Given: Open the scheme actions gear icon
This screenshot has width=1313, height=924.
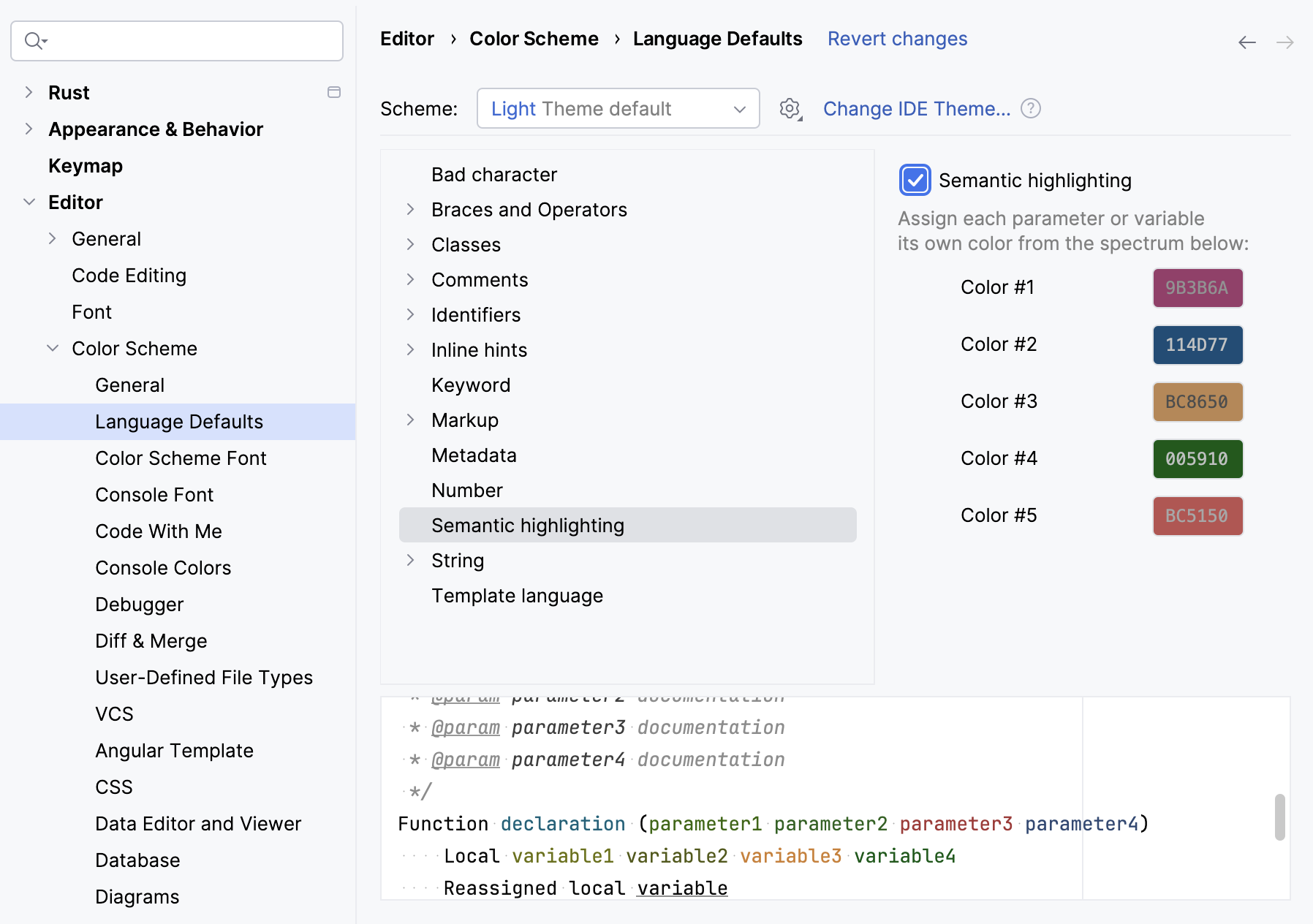Looking at the screenshot, I should [x=789, y=108].
